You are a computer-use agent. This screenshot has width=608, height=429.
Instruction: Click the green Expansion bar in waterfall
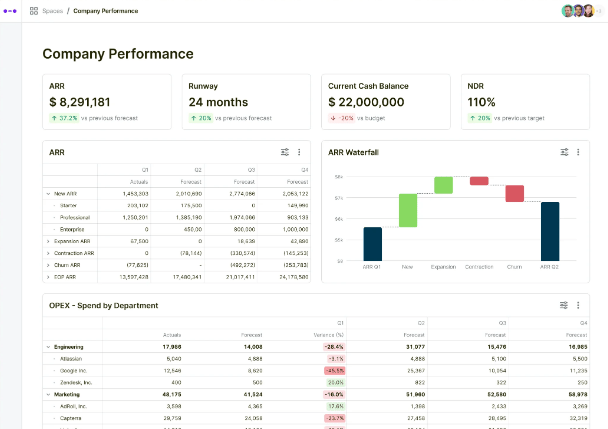tap(443, 185)
